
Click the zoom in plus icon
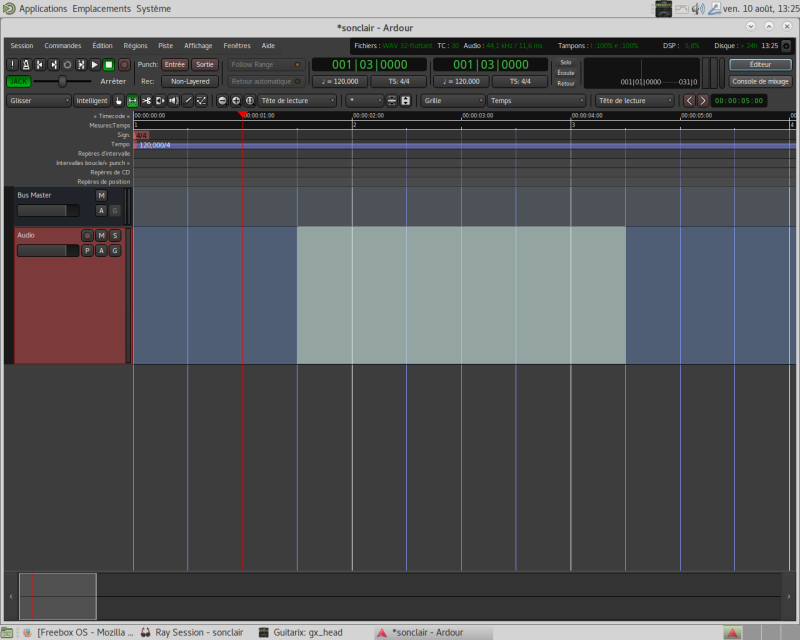pyautogui.click(x=236, y=101)
